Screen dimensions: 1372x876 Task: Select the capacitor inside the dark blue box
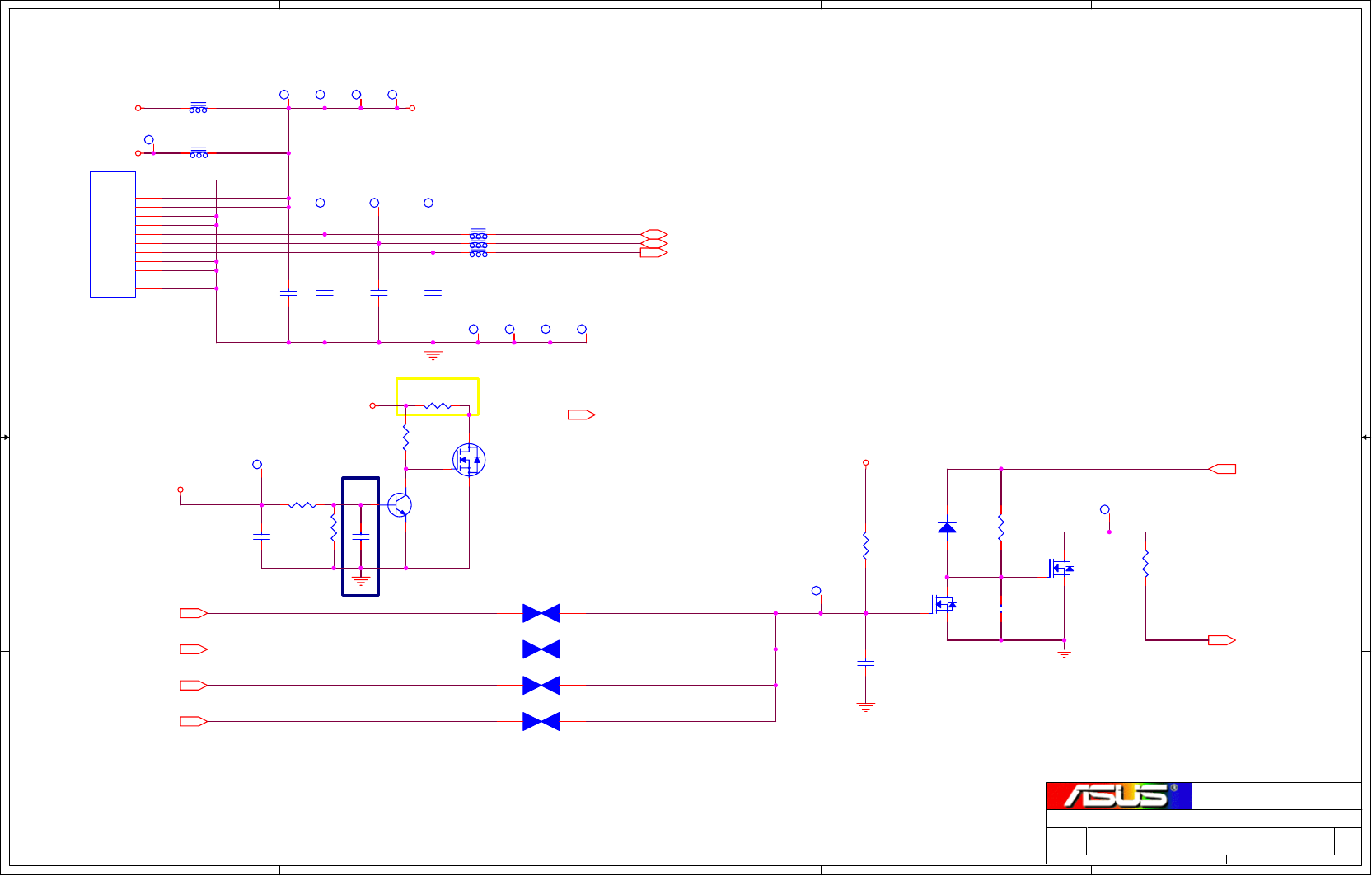click(361, 536)
